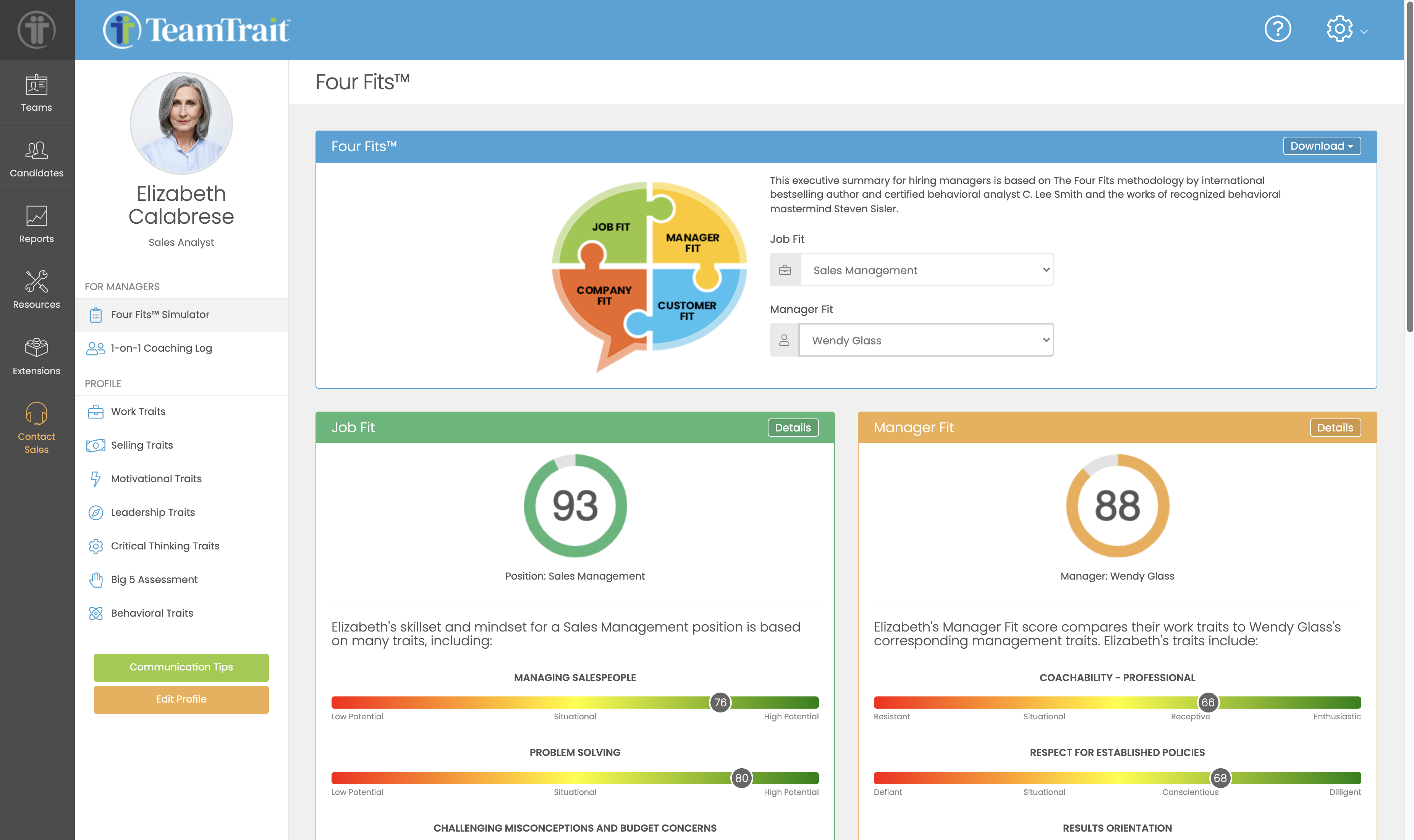Screen dimensions: 1414x840
Task: Open the Extensions block icon
Action: pyautogui.click(x=36, y=348)
